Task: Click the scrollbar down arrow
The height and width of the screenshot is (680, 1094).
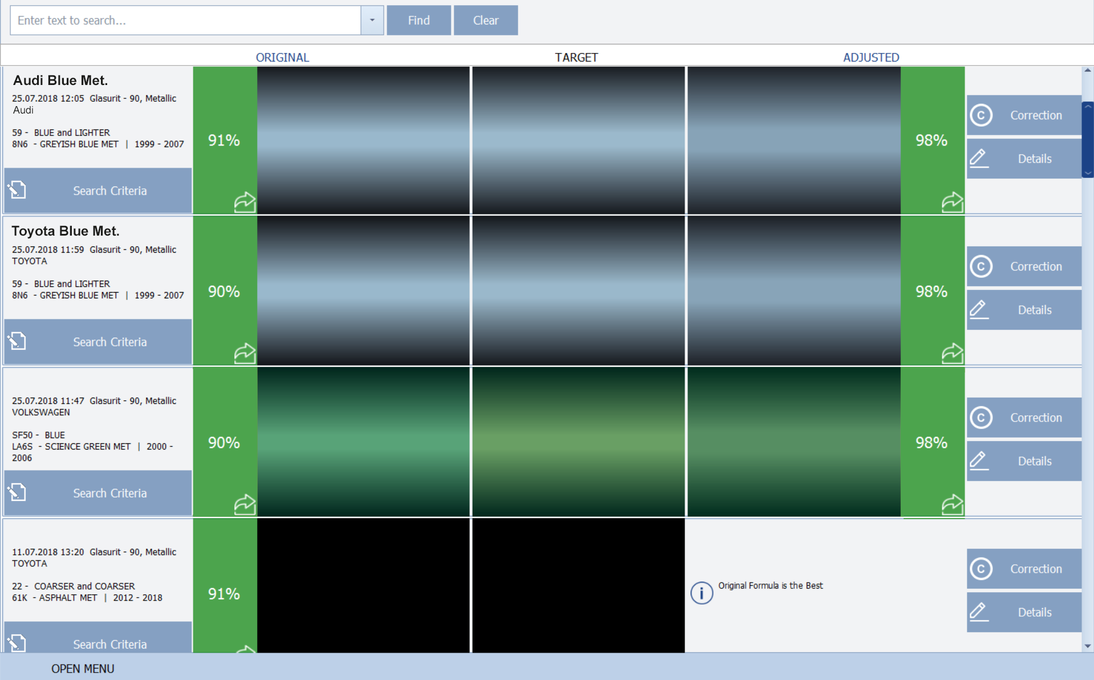Action: [x=1088, y=647]
